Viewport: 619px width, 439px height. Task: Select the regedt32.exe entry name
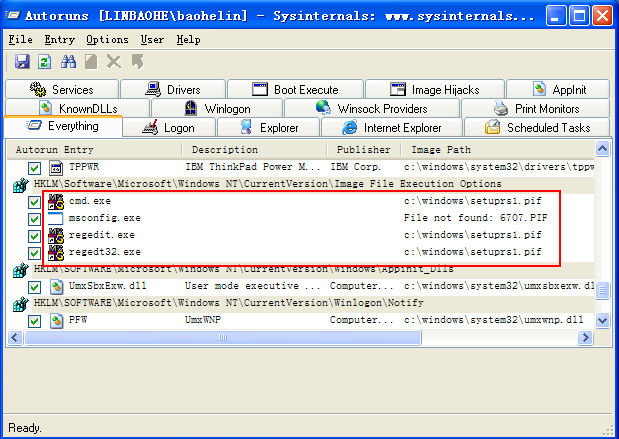105,252
